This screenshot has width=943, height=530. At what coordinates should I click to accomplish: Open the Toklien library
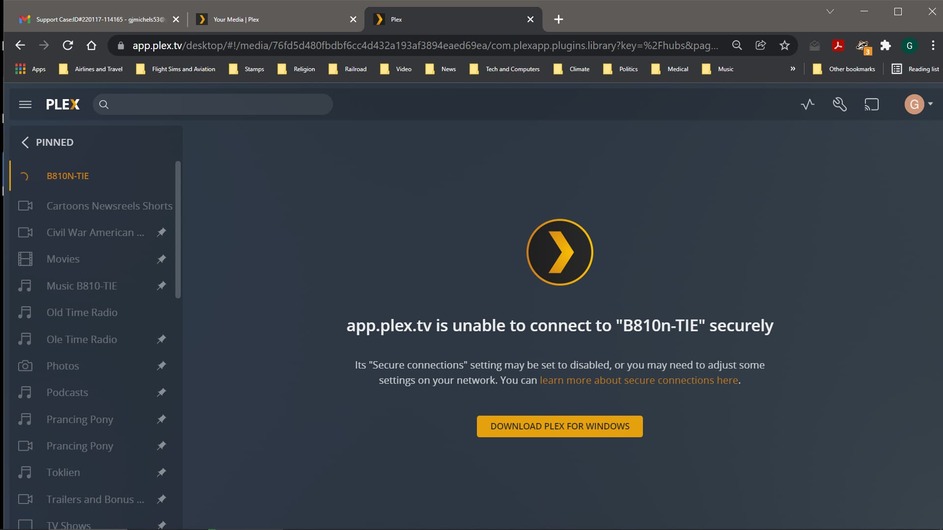pyautogui.click(x=63, y=472)
